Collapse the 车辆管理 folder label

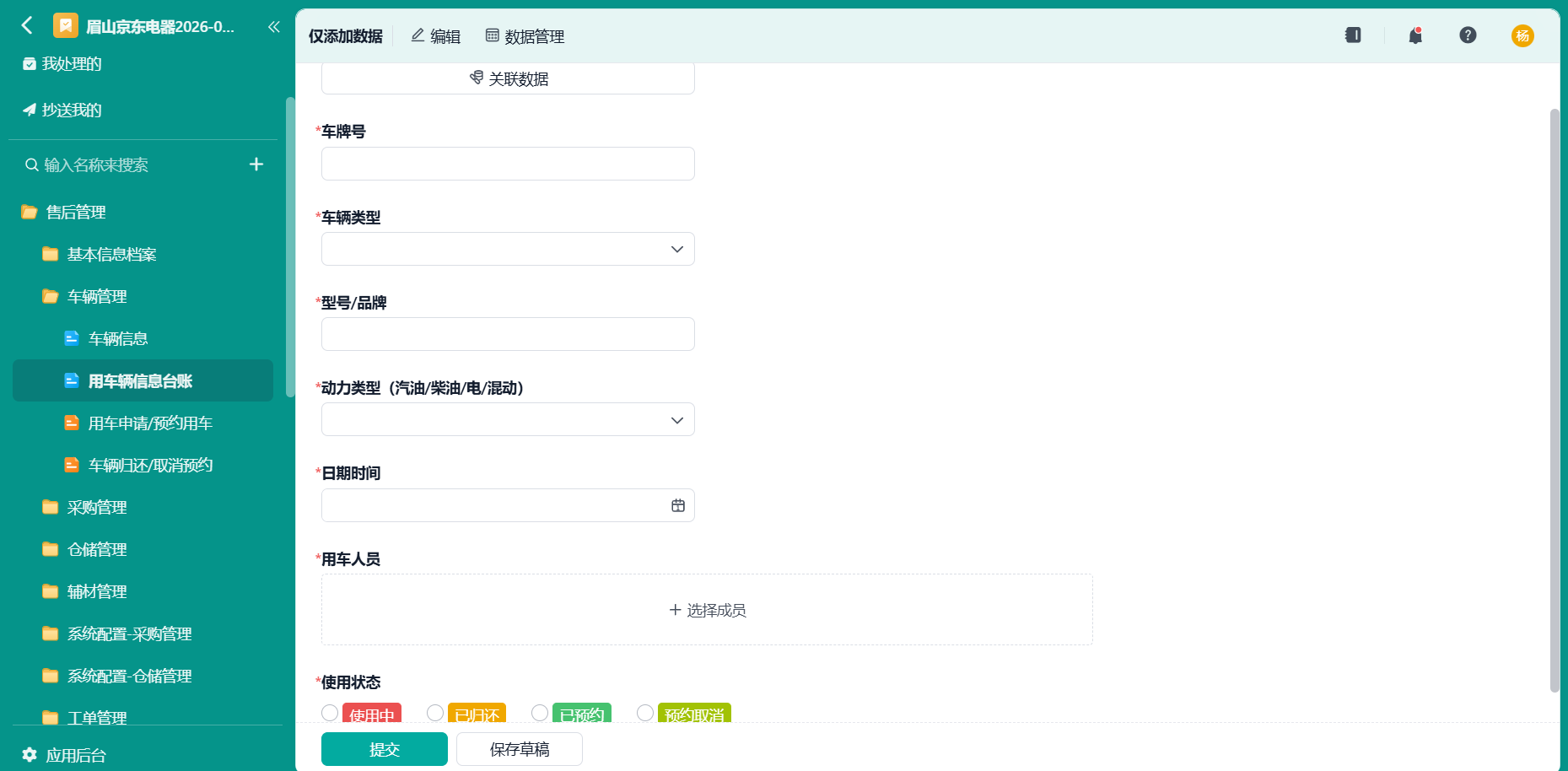tap(97, 296)
